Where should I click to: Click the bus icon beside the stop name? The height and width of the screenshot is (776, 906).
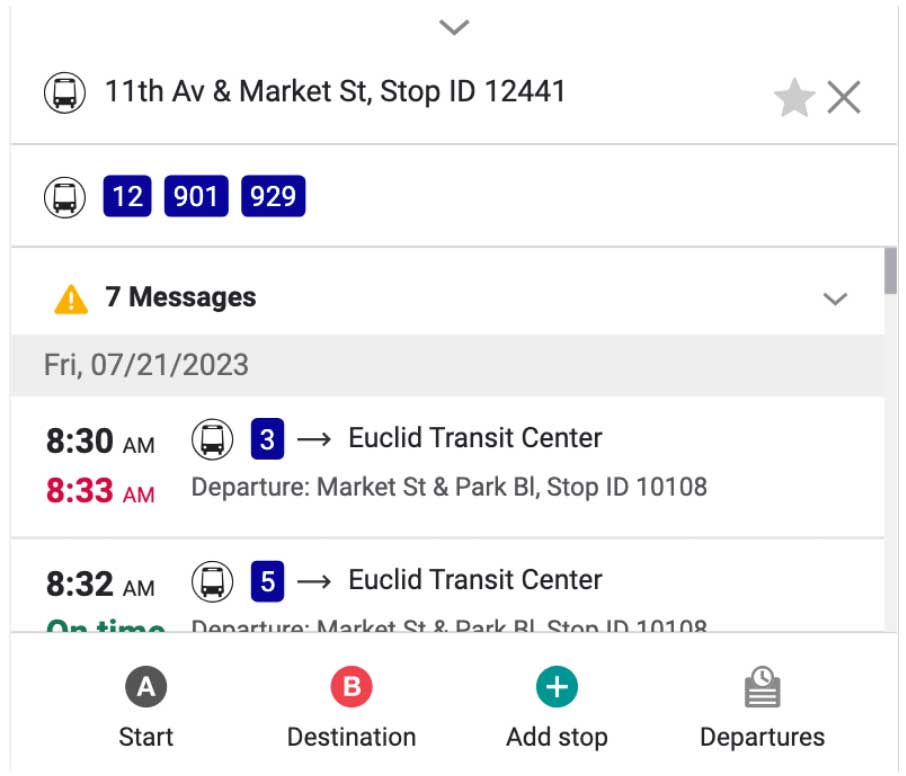tap(65, 92)
